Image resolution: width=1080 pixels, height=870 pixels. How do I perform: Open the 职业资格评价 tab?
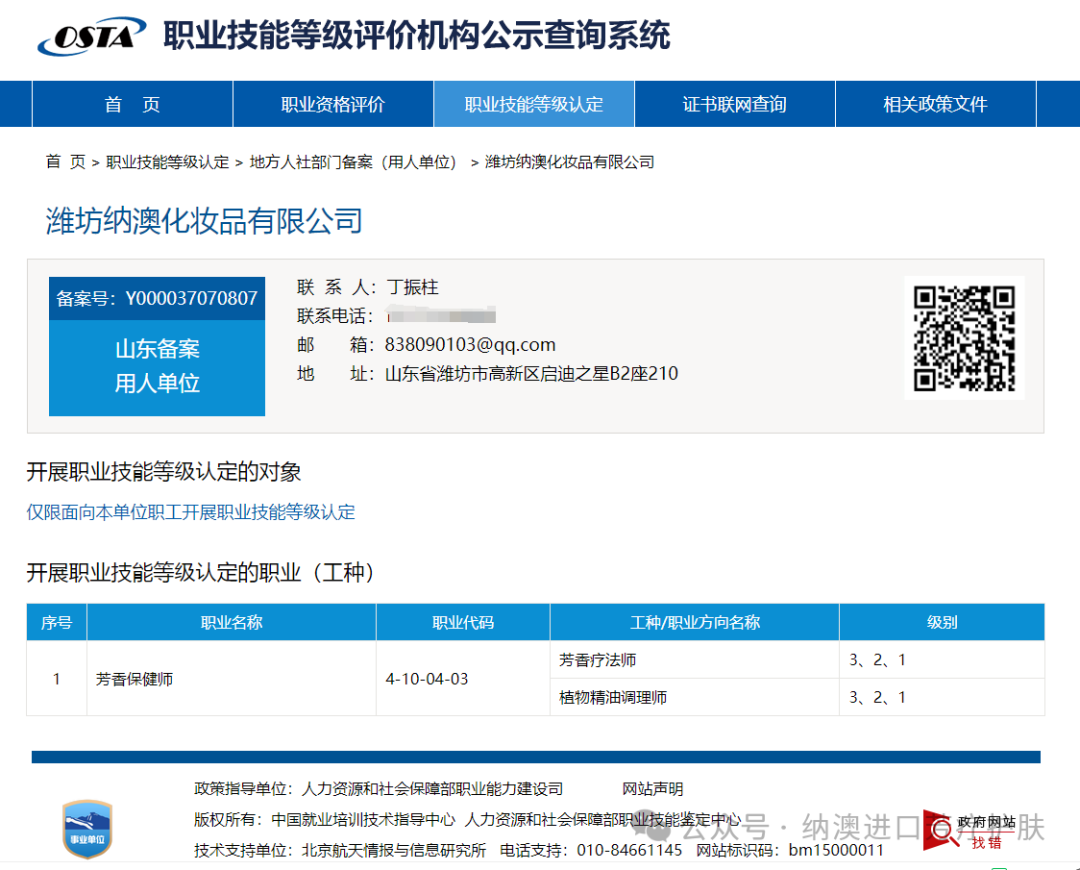coord(332,104)
